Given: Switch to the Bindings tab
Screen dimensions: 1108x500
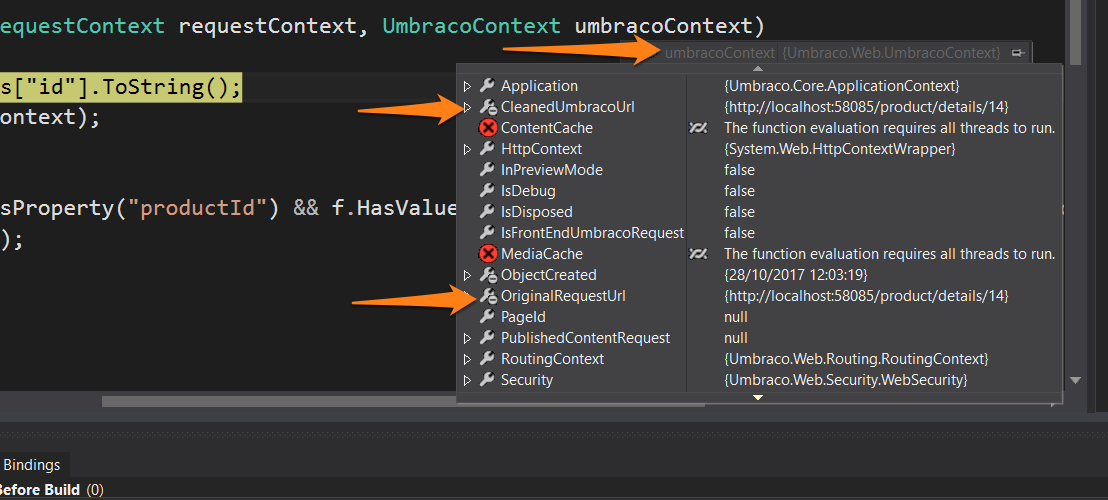Looking at the screenshot, I should pyautogui.click(x=31, y=465).
